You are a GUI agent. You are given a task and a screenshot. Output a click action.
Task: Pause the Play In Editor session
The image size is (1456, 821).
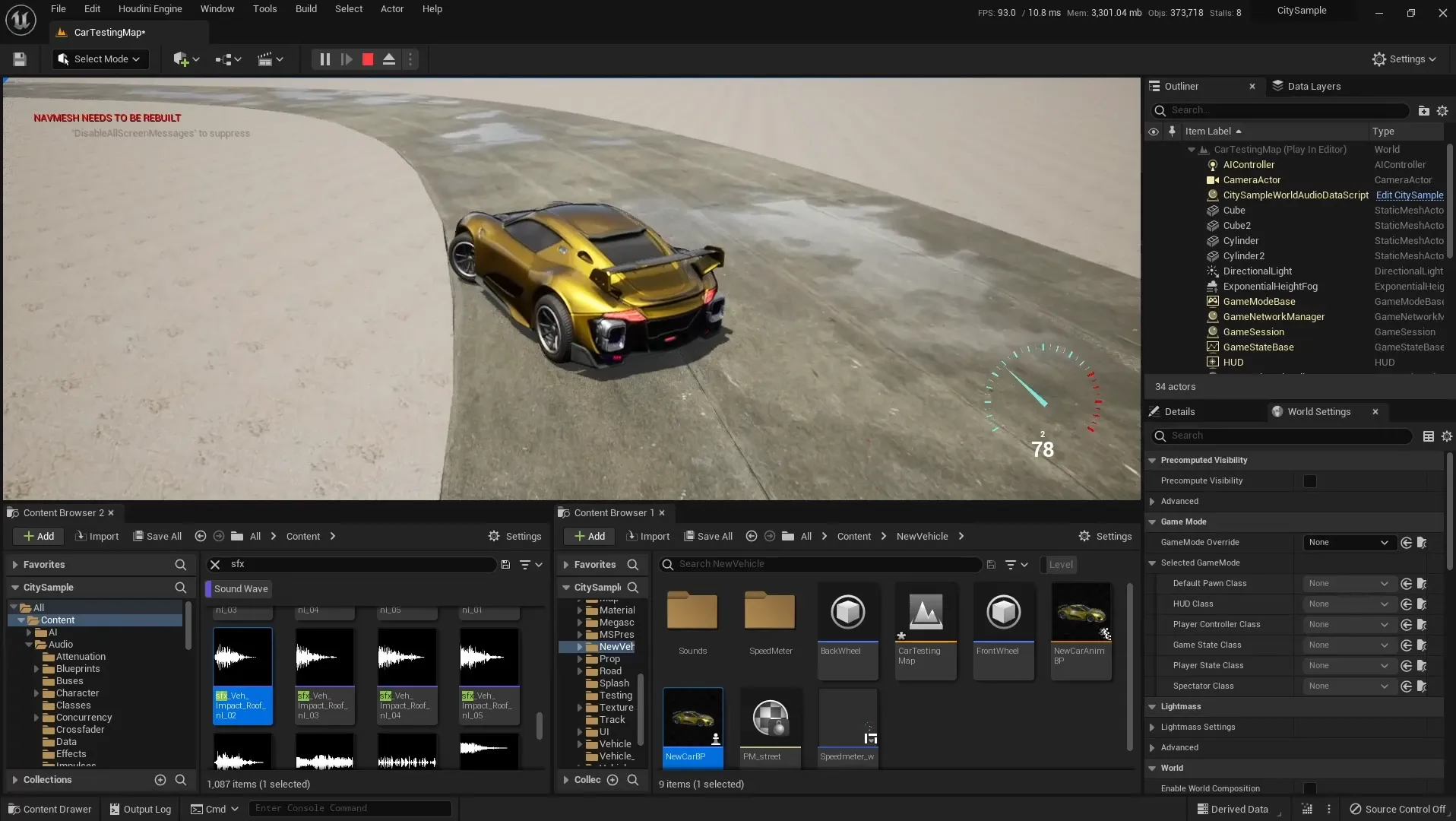tap(324, 59)
